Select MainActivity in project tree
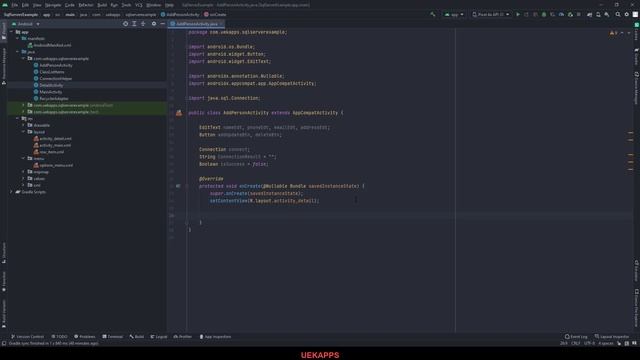The image size is (640, 360). click(51, 92)
